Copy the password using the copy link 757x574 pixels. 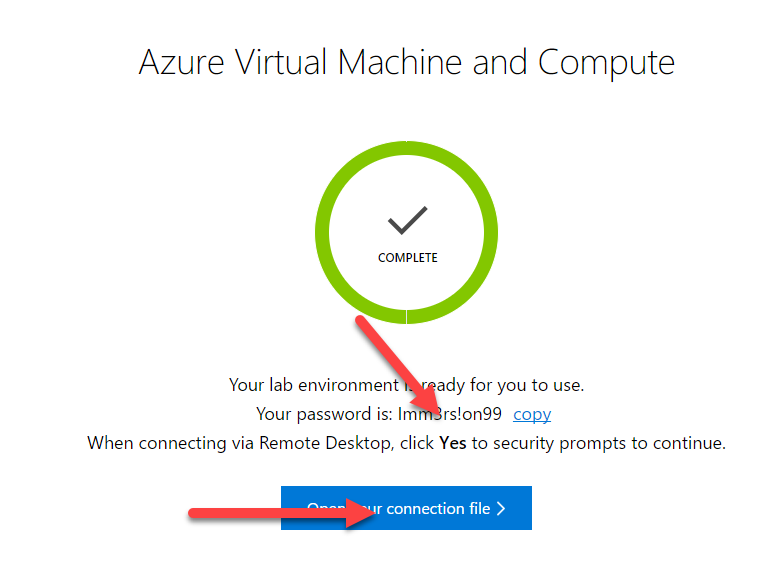[x=532, y=414]
